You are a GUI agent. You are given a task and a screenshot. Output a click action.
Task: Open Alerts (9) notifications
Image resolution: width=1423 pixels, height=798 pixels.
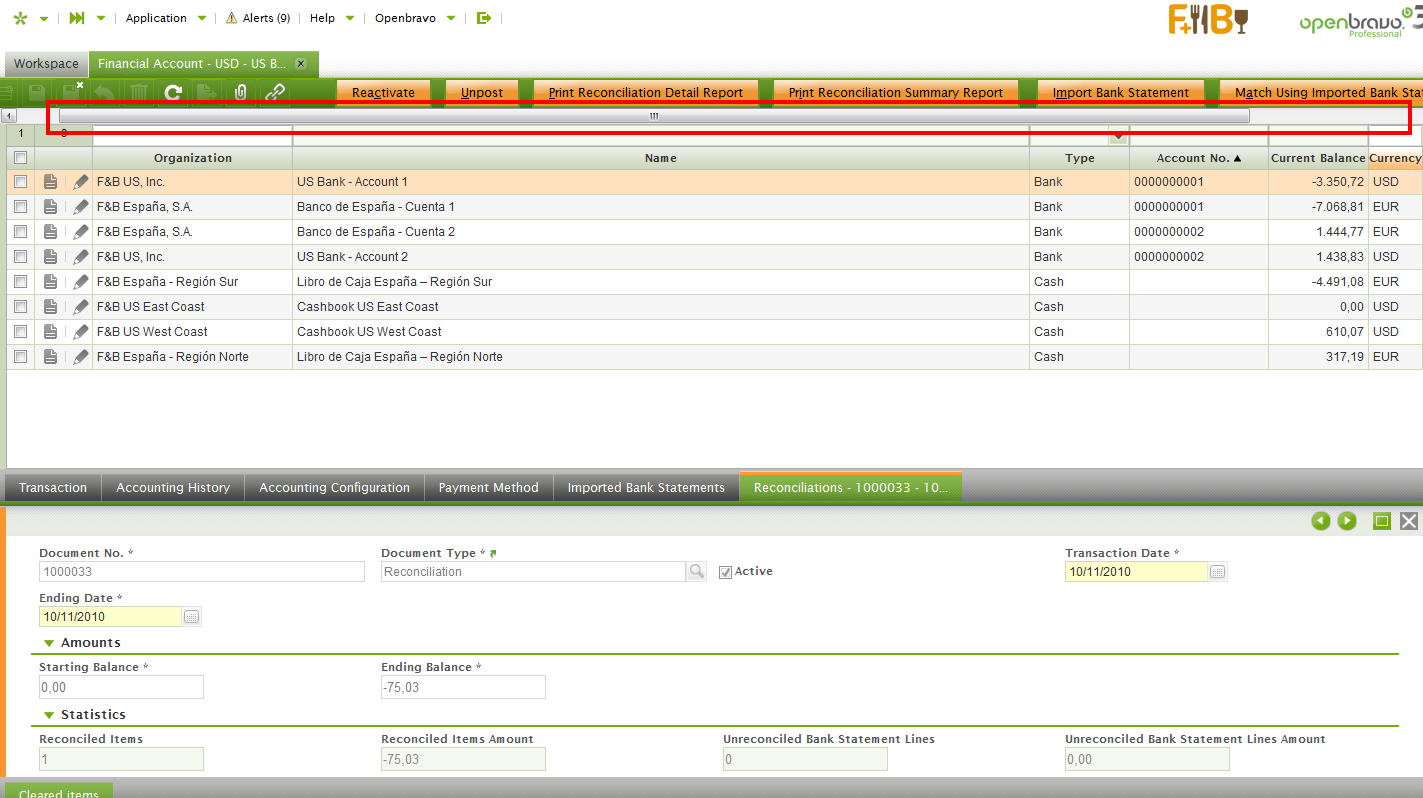[258, 18]
